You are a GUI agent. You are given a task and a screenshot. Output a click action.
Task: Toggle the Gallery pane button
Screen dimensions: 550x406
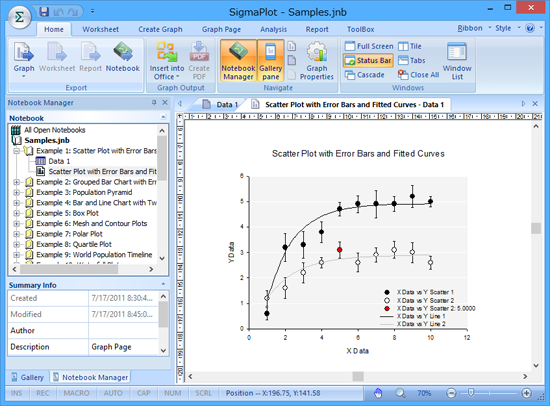coord(270,60)
